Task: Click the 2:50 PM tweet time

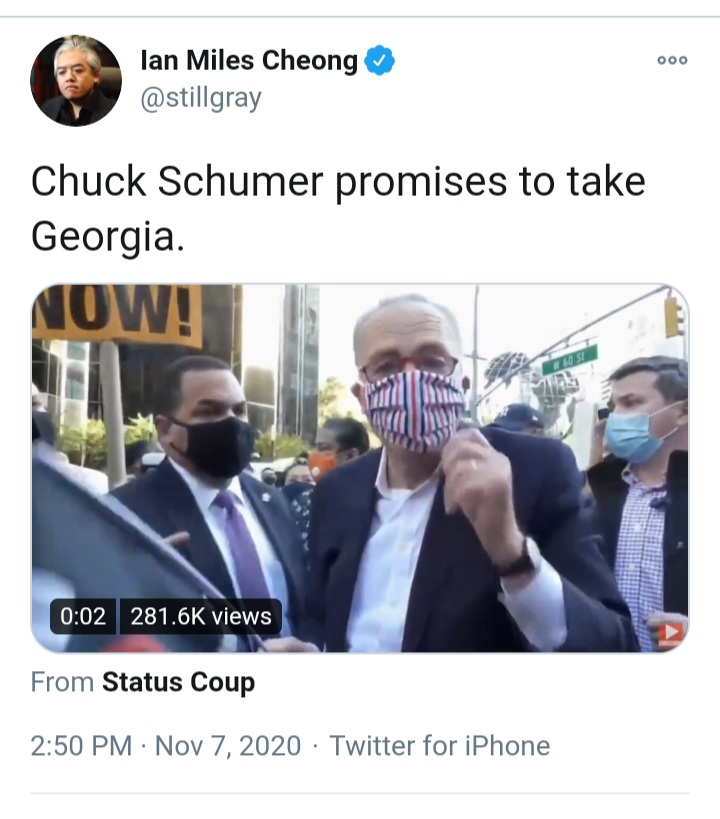Action: [x=81, y=746]
